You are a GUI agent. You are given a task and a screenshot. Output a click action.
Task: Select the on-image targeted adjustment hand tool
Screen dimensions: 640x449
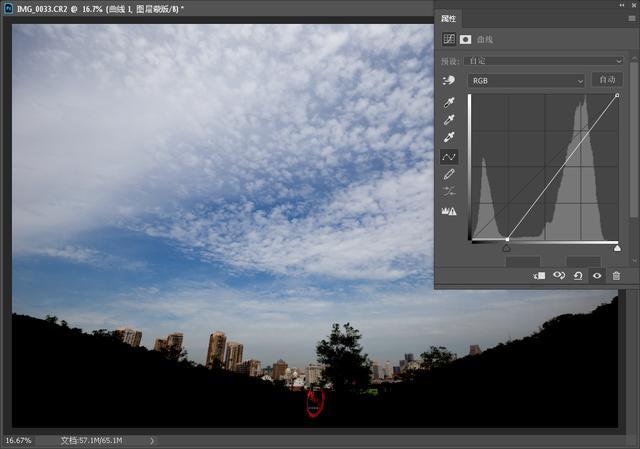pos(449,81)
